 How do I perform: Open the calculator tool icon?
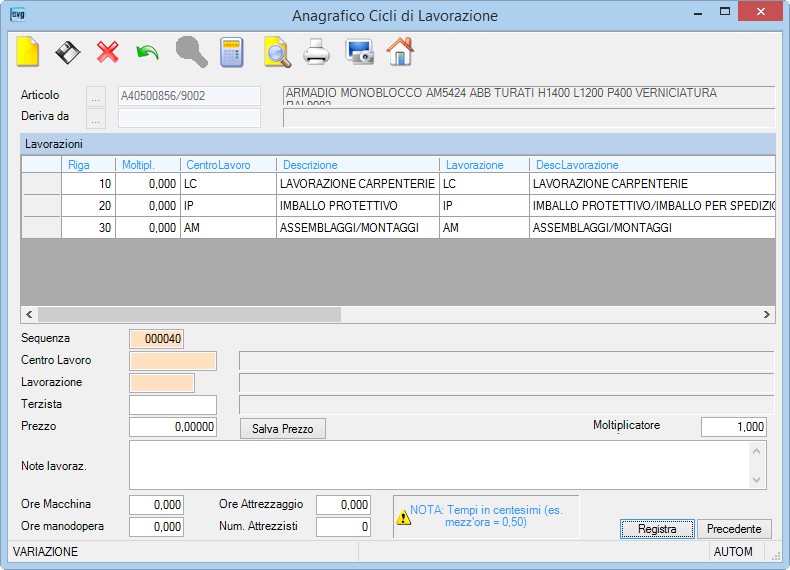pyautogui.click(x=232, y=52)
